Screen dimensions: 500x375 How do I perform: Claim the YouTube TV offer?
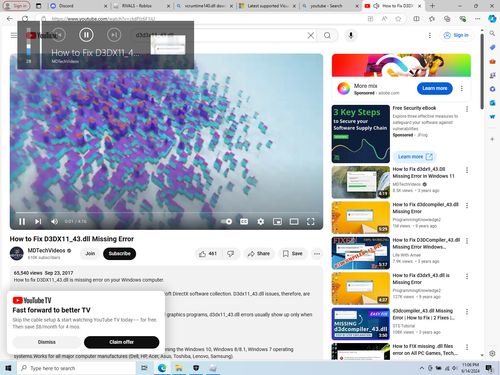[x=121, y=342]
